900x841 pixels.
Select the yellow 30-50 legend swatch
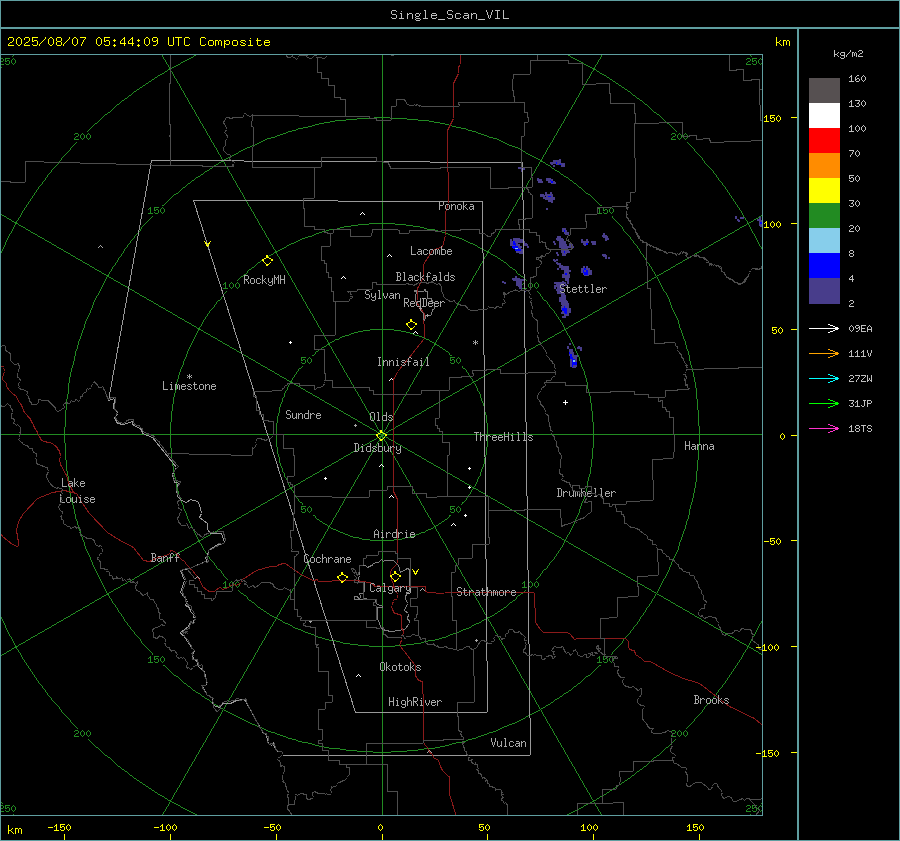[x=824, y=191]
